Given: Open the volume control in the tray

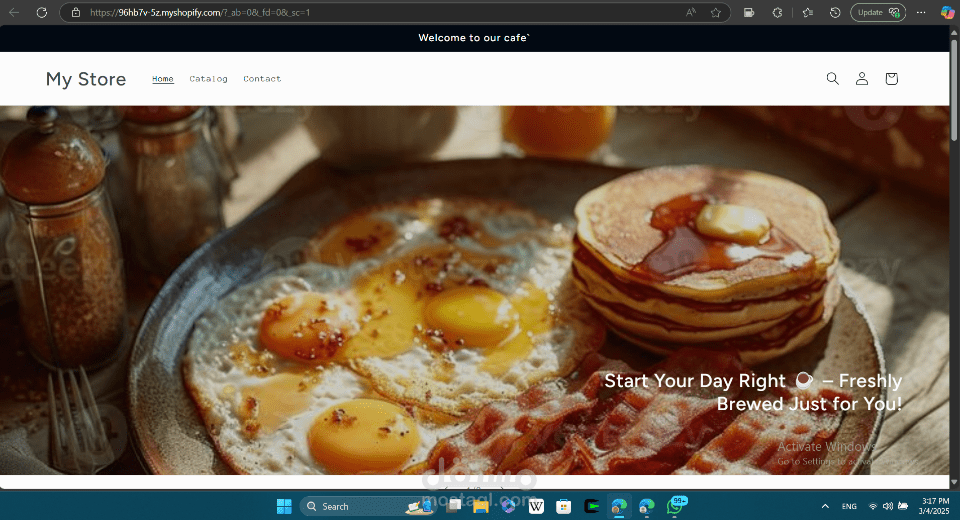Looking at the screenshot, I should (x=888, y=507).
